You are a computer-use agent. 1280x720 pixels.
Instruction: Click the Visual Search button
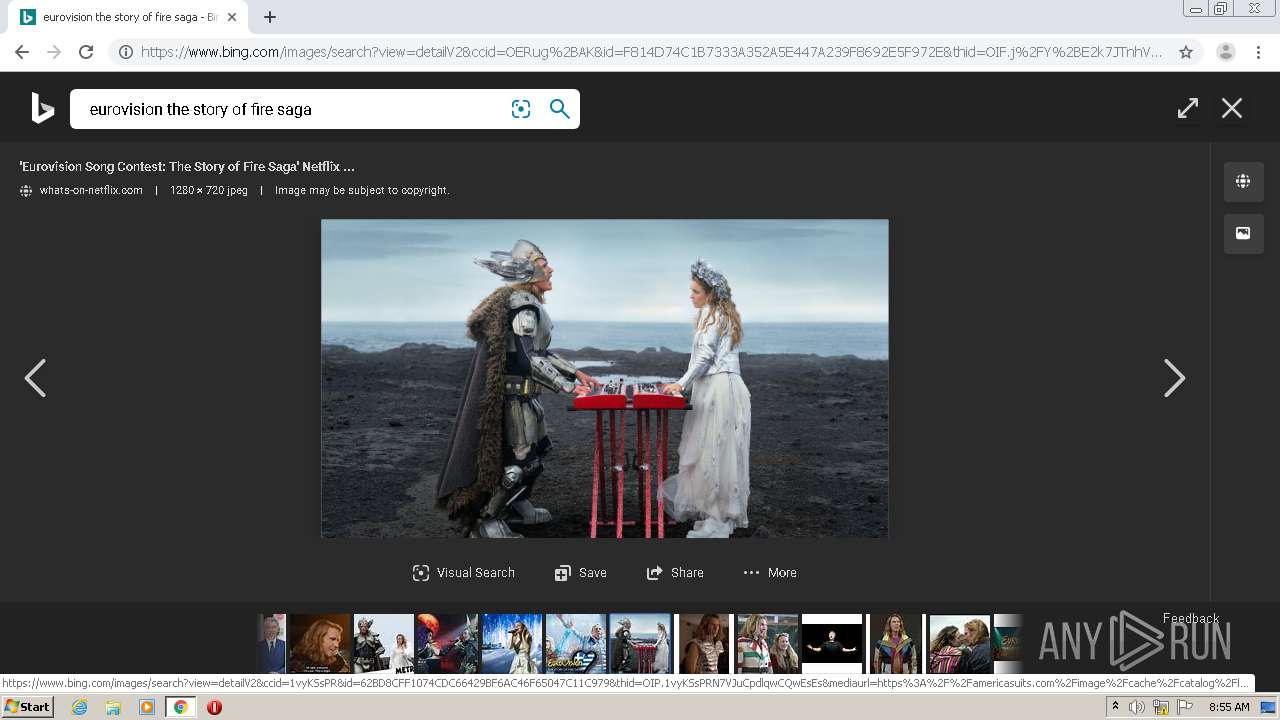464,573
